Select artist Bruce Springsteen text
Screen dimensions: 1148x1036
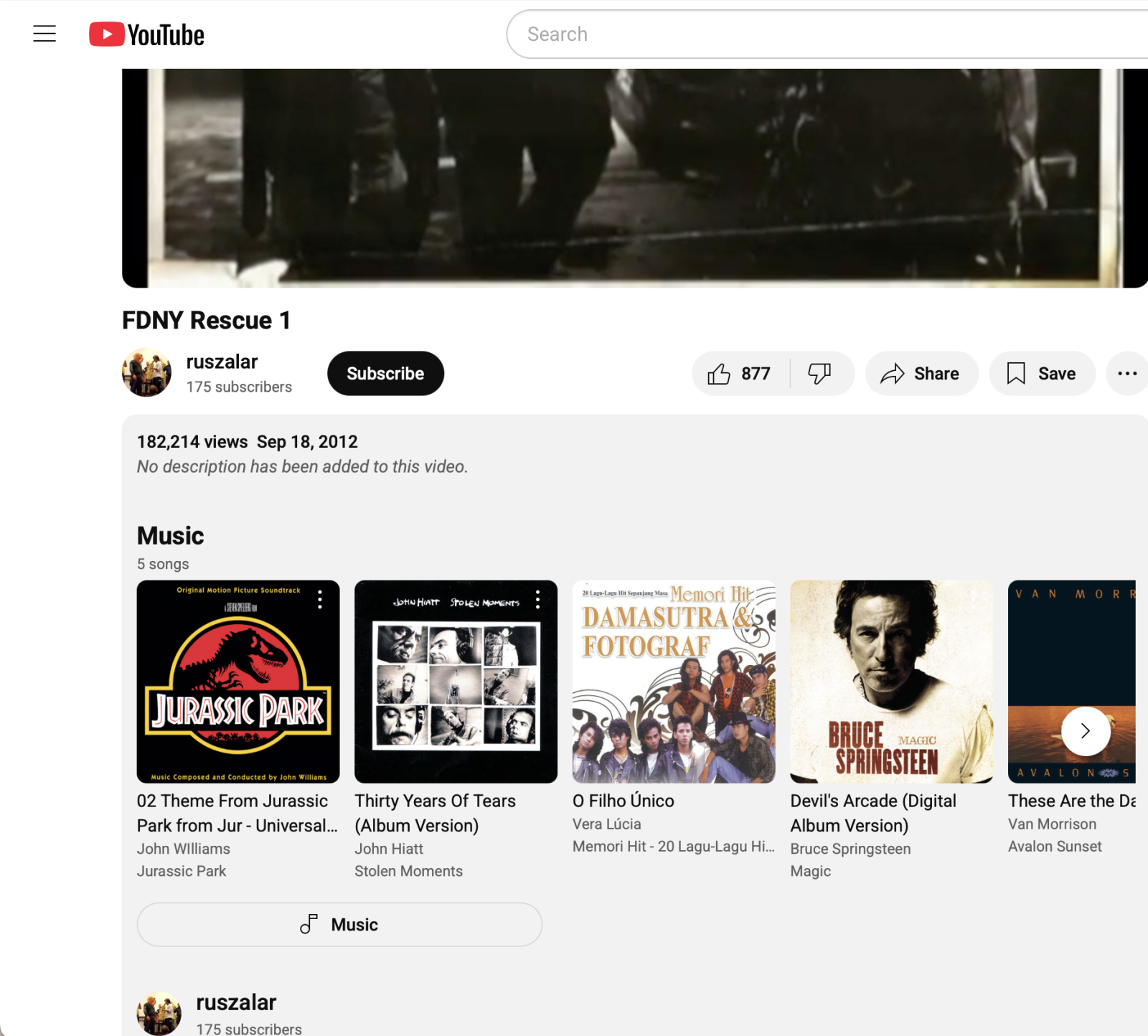[x=850, y=849]
